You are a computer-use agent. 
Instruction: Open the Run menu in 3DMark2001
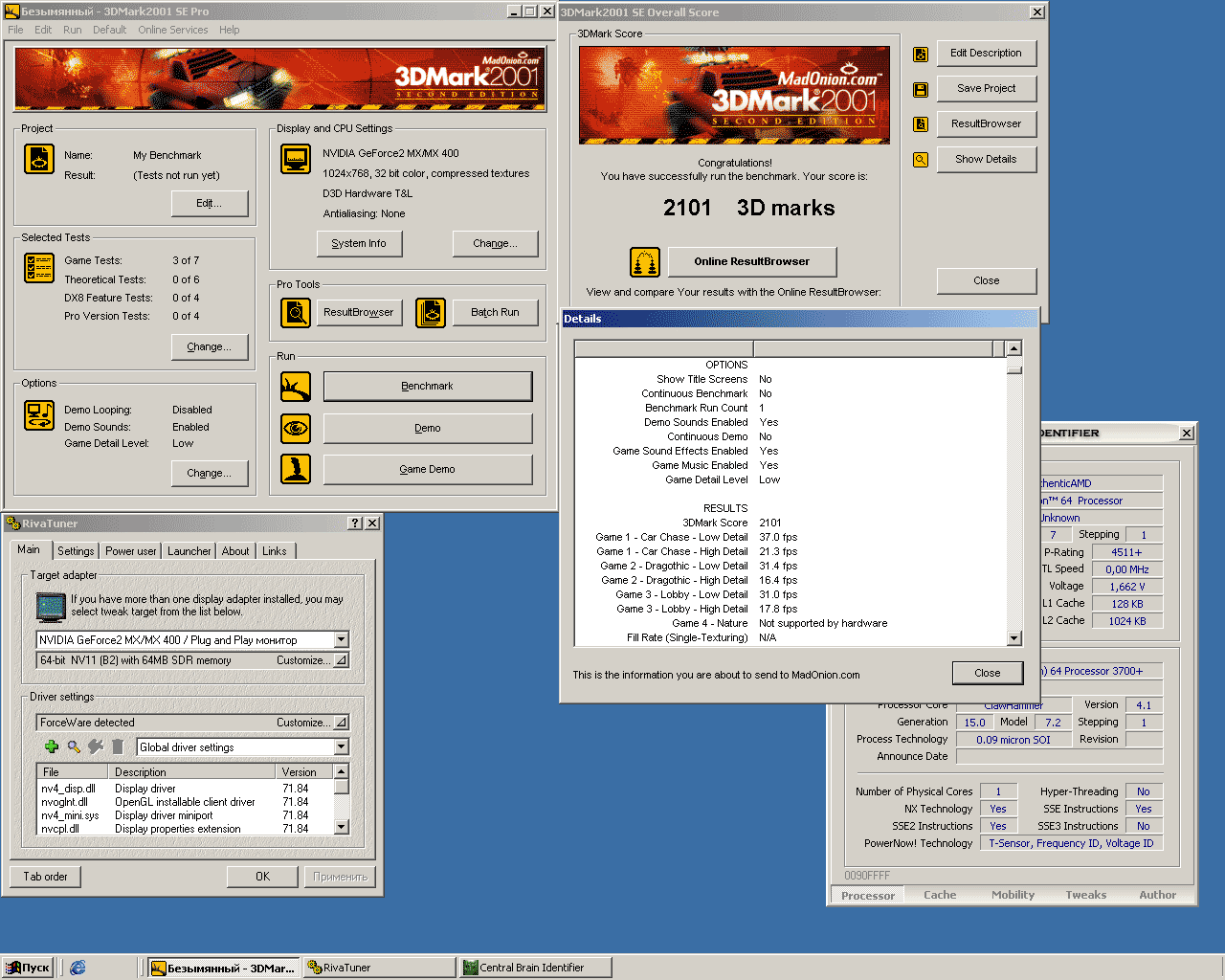click(x=72, y=30)
